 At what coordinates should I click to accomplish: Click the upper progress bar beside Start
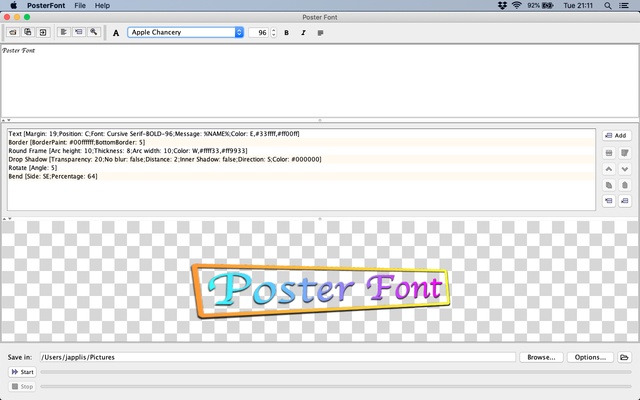(x=336, y=372)
